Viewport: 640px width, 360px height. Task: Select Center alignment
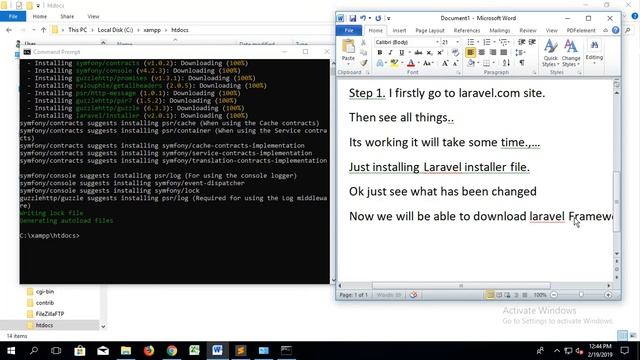(482, 52)
